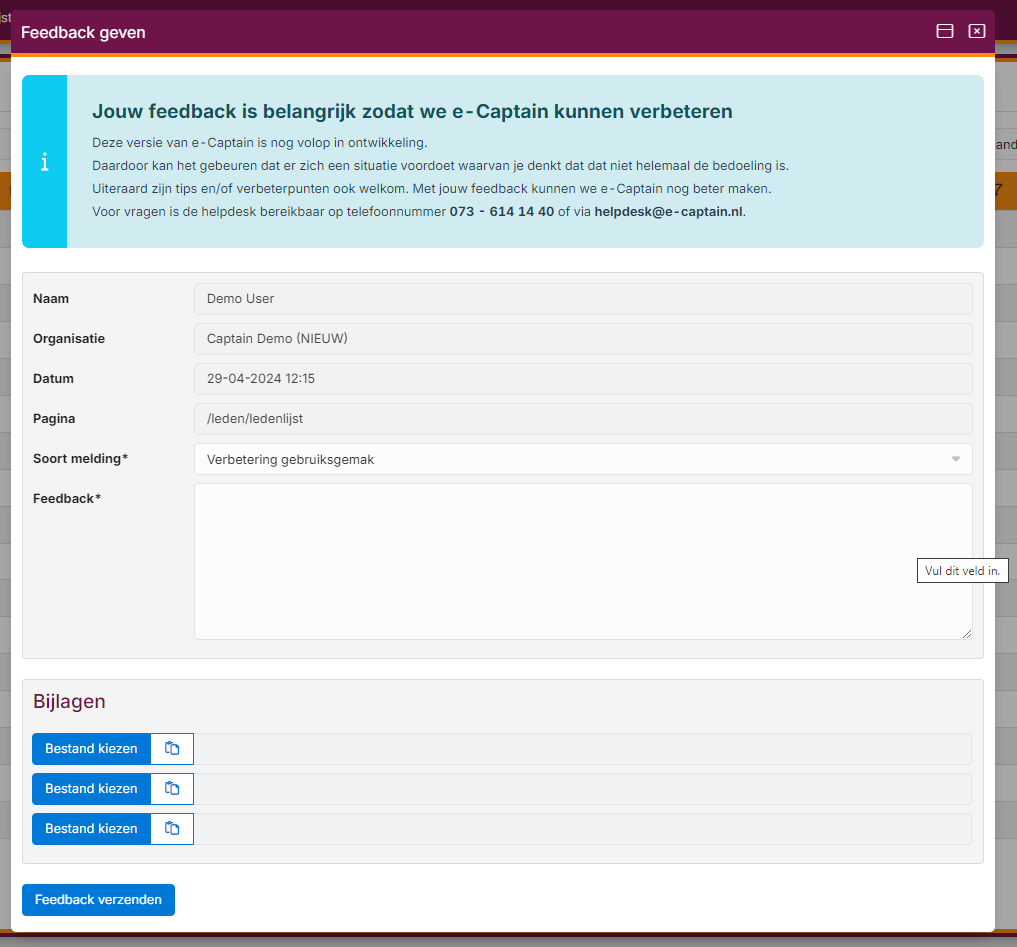Send feedback with Feedback verzenden button
Image resolution: width=1017 pixels, height=947 pixels.
tap(99, 900)
